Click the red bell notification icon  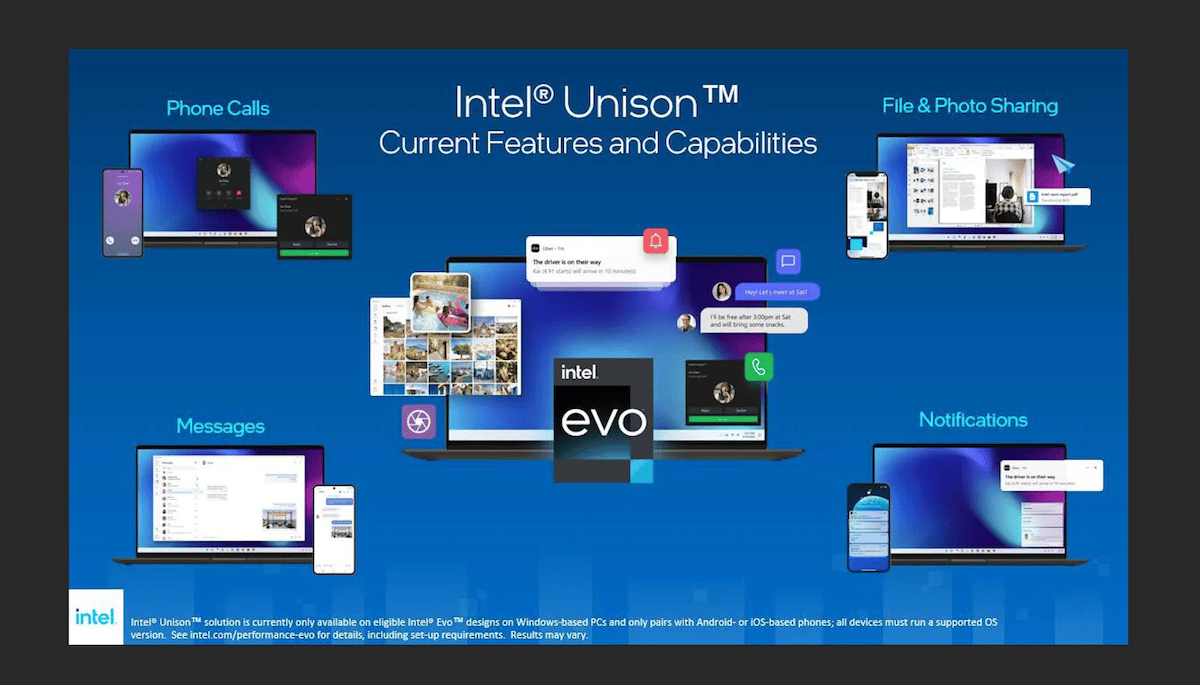pos(656,241)
